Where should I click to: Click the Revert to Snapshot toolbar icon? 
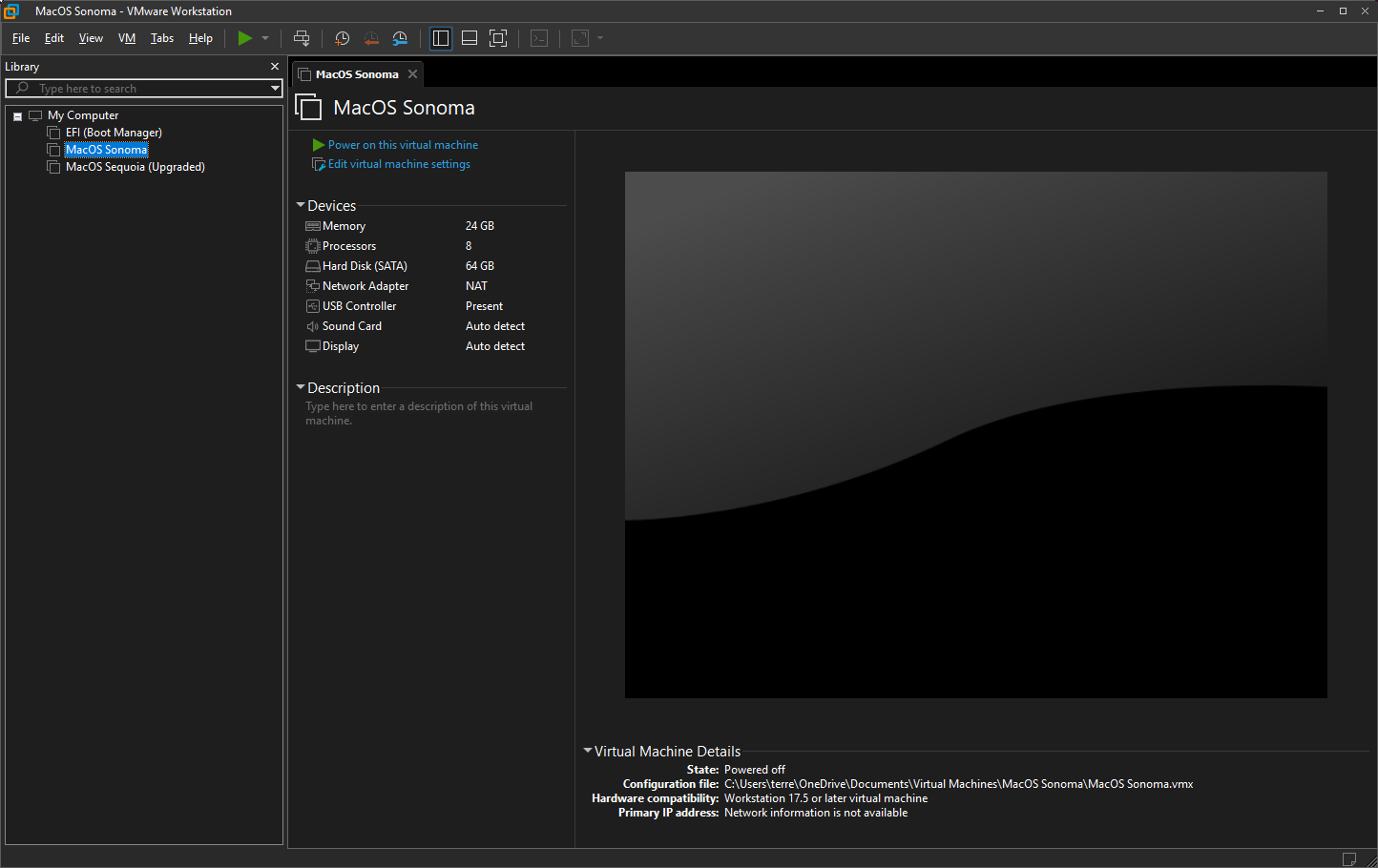[371, 38]
